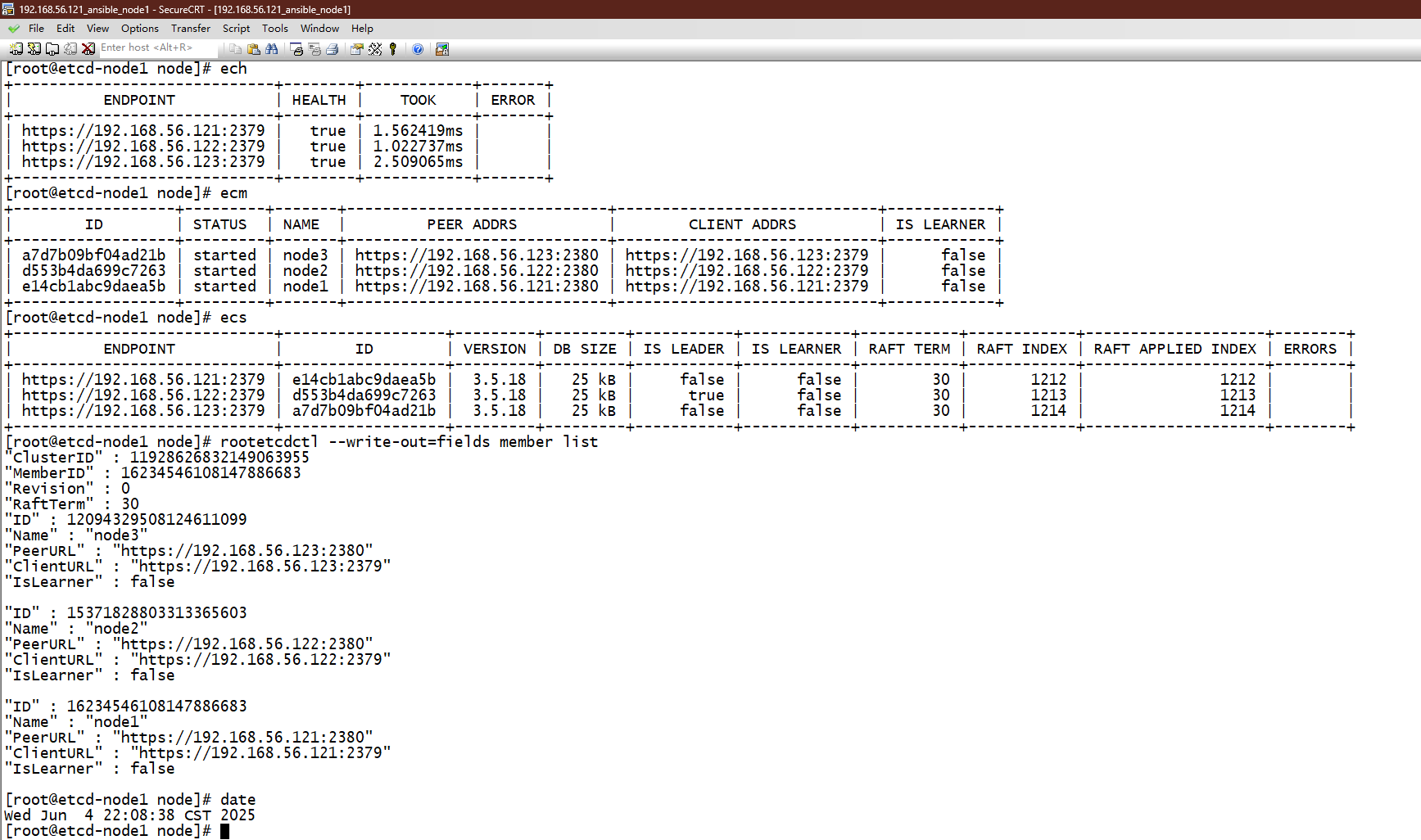Click the blue Help question icon
The height and width of the screenshot is (840, 1421).
pos(418,49)
